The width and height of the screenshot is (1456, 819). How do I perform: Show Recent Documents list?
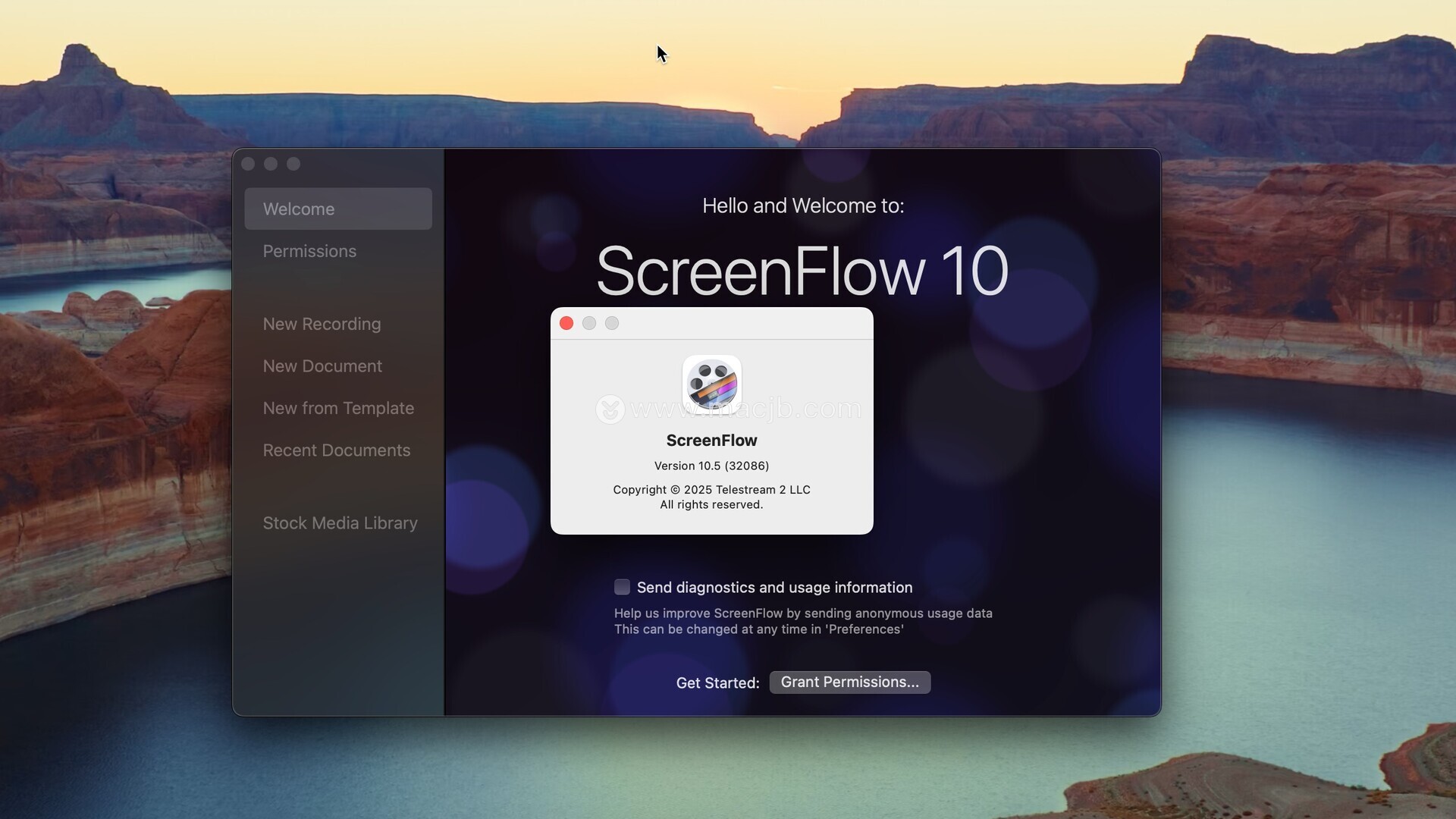point(337,450)
